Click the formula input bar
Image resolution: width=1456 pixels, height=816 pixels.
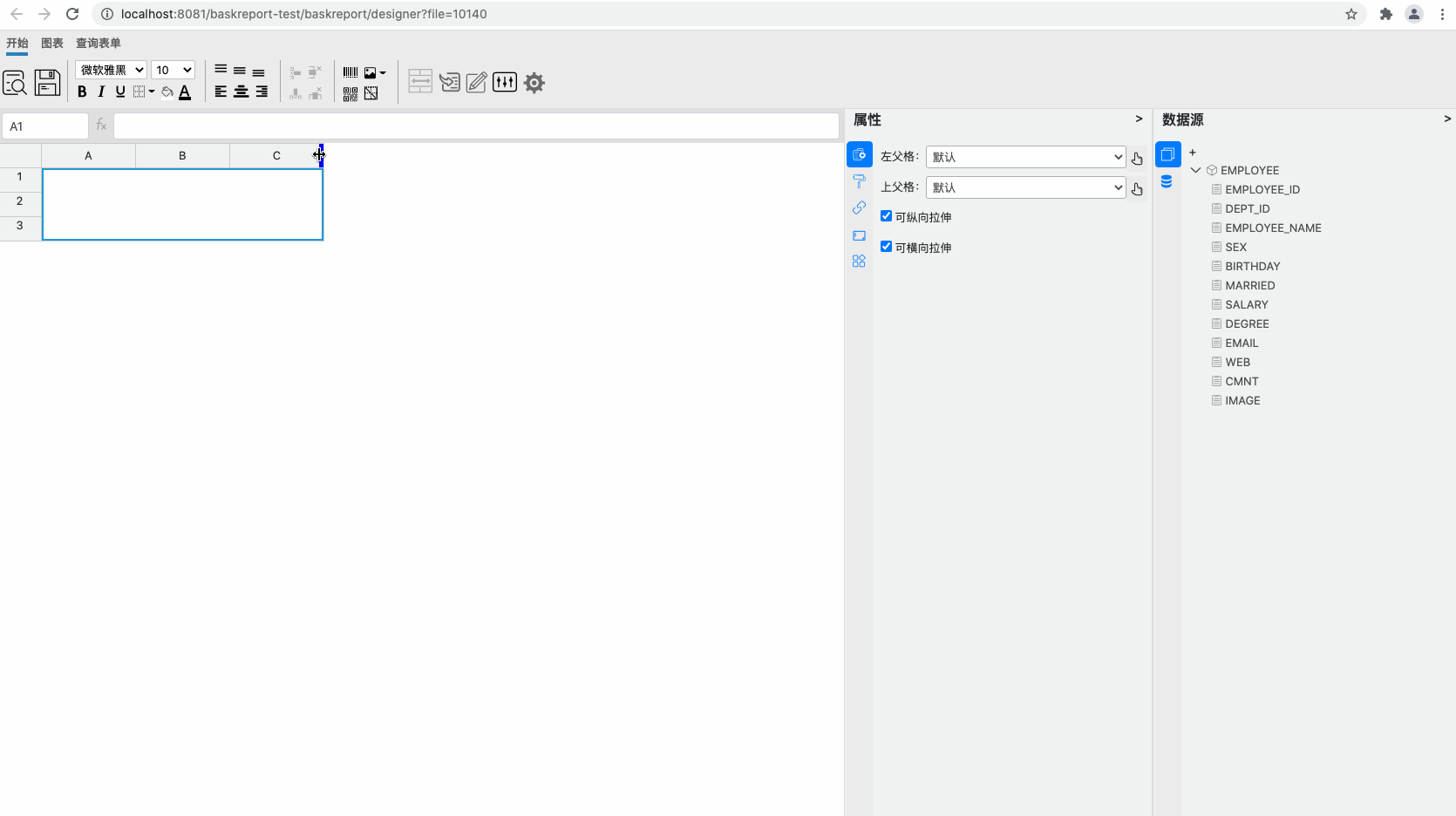476,126
